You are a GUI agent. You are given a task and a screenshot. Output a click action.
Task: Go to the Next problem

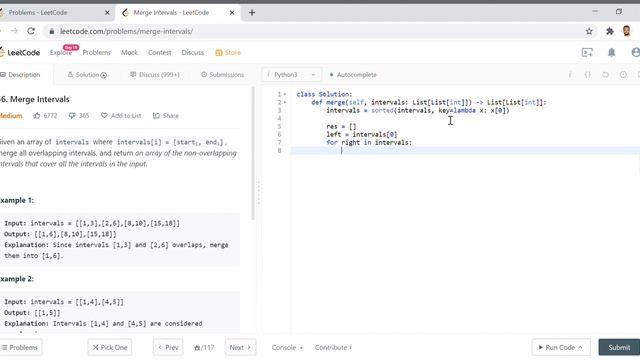pyautogui.click(x=240, y=347)
